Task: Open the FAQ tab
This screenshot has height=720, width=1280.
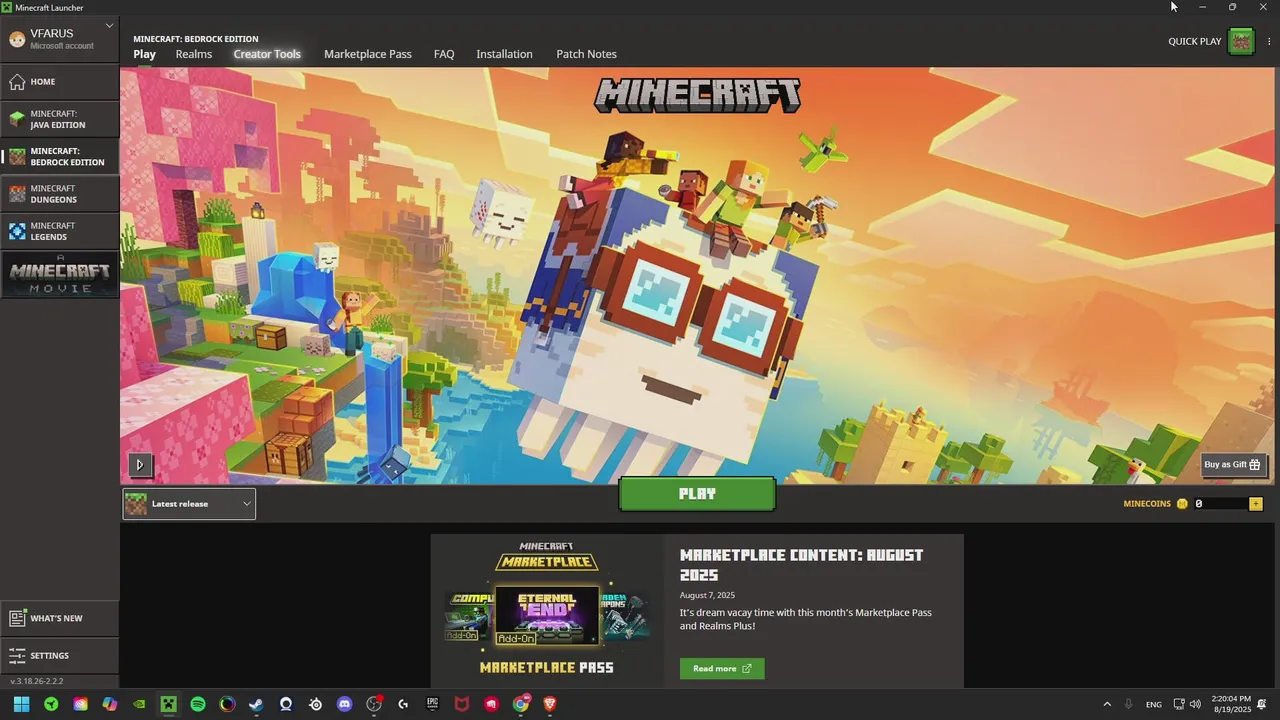Action: [x=444, y=54]
